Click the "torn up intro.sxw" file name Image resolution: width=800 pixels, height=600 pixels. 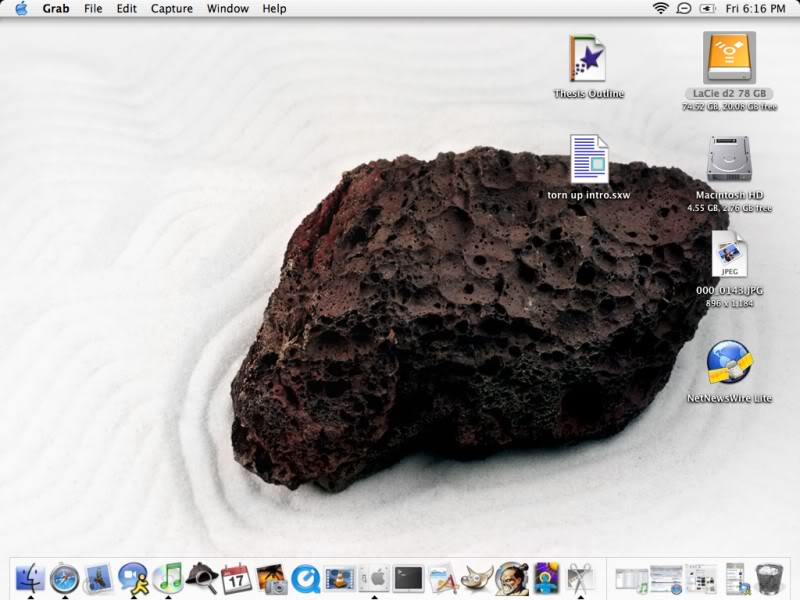point(589,195)
